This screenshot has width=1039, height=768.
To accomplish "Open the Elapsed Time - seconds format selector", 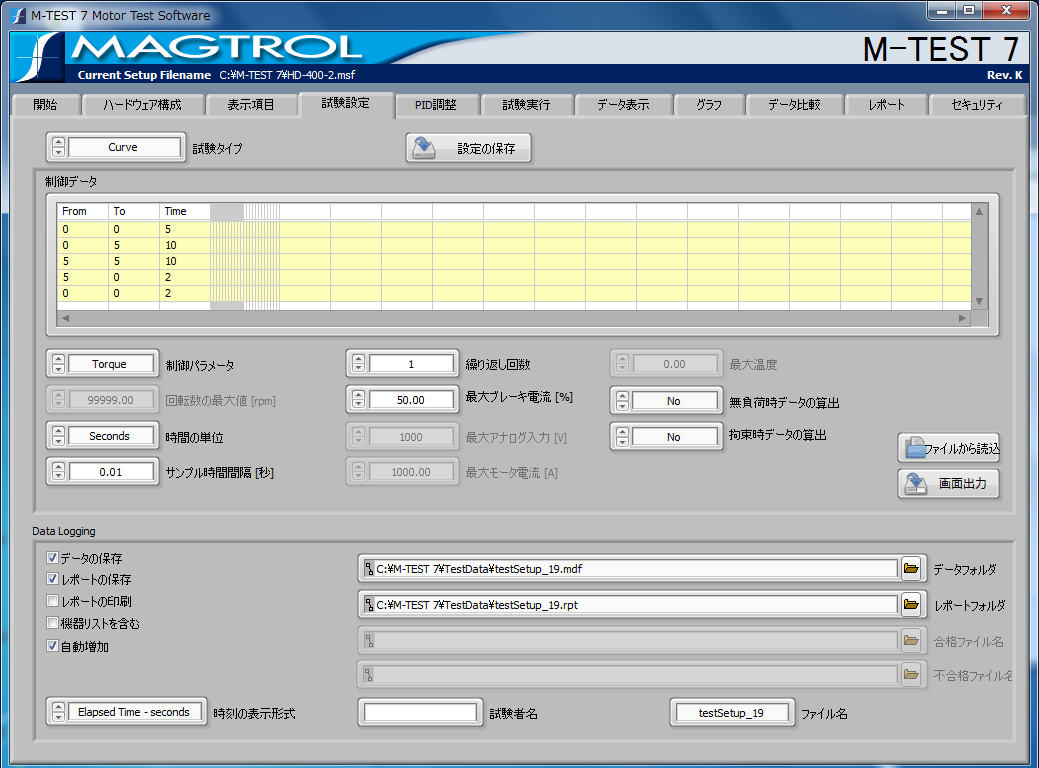I will 134,712.
